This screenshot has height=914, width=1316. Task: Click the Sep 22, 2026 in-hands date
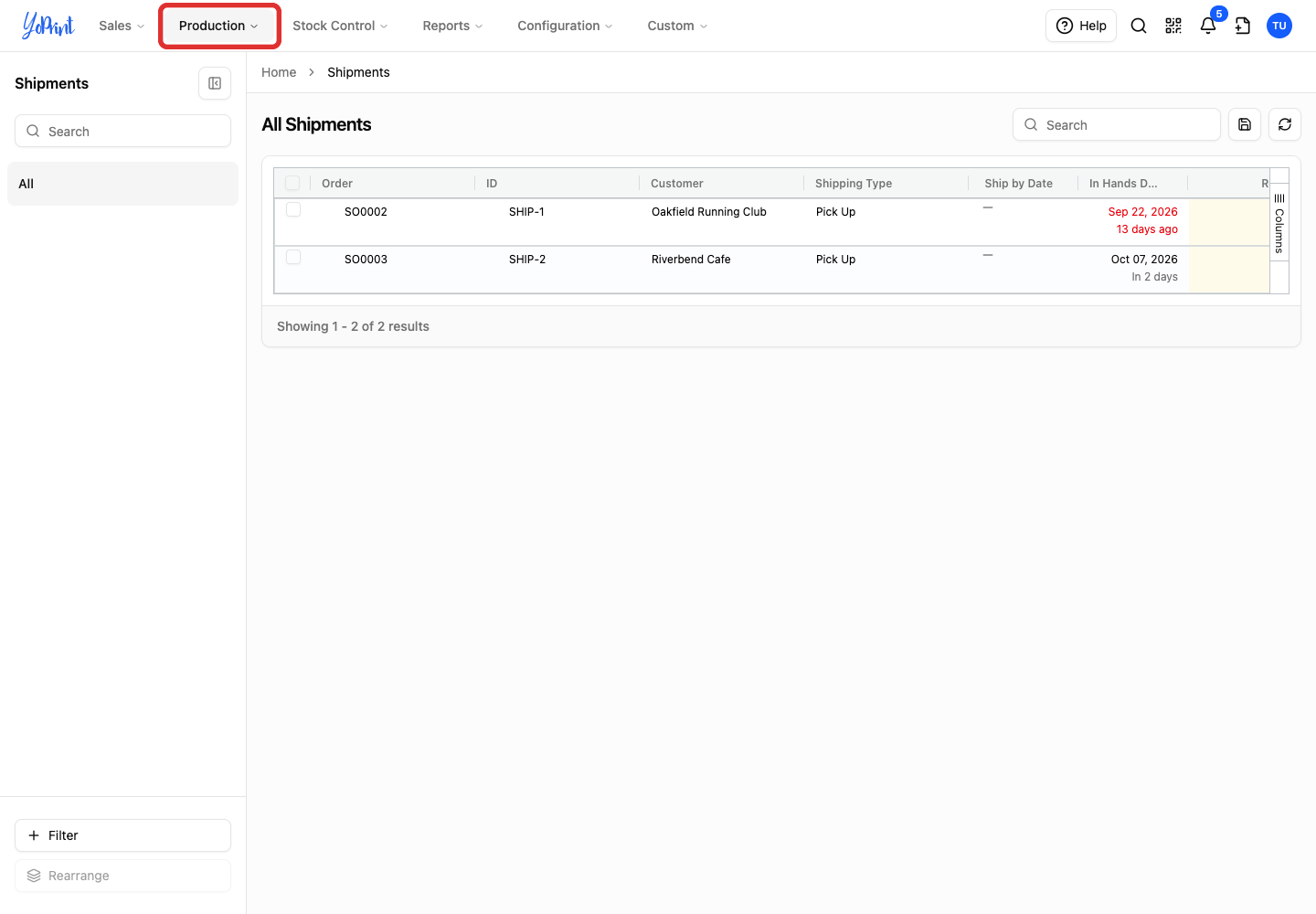pos(1142,211)
